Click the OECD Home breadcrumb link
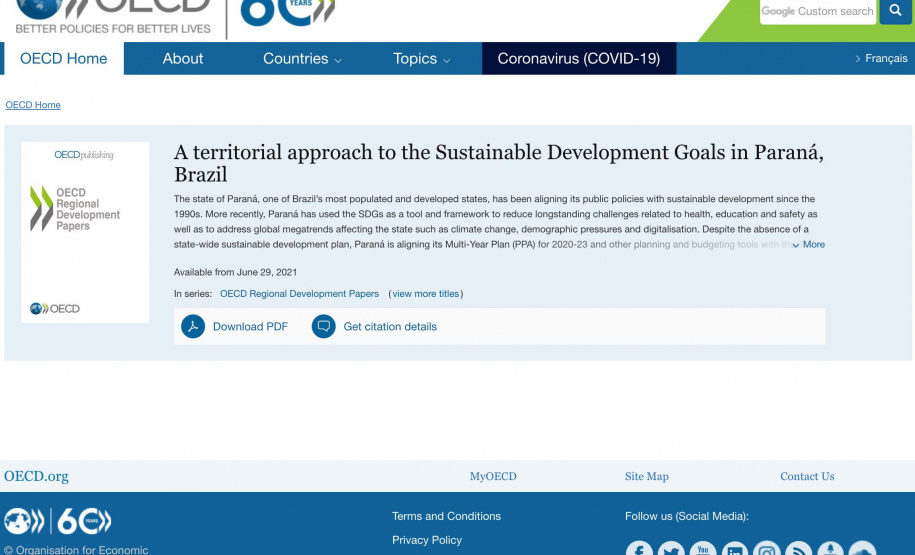This screenshot has width=915, height=555. tap(33, 105)
